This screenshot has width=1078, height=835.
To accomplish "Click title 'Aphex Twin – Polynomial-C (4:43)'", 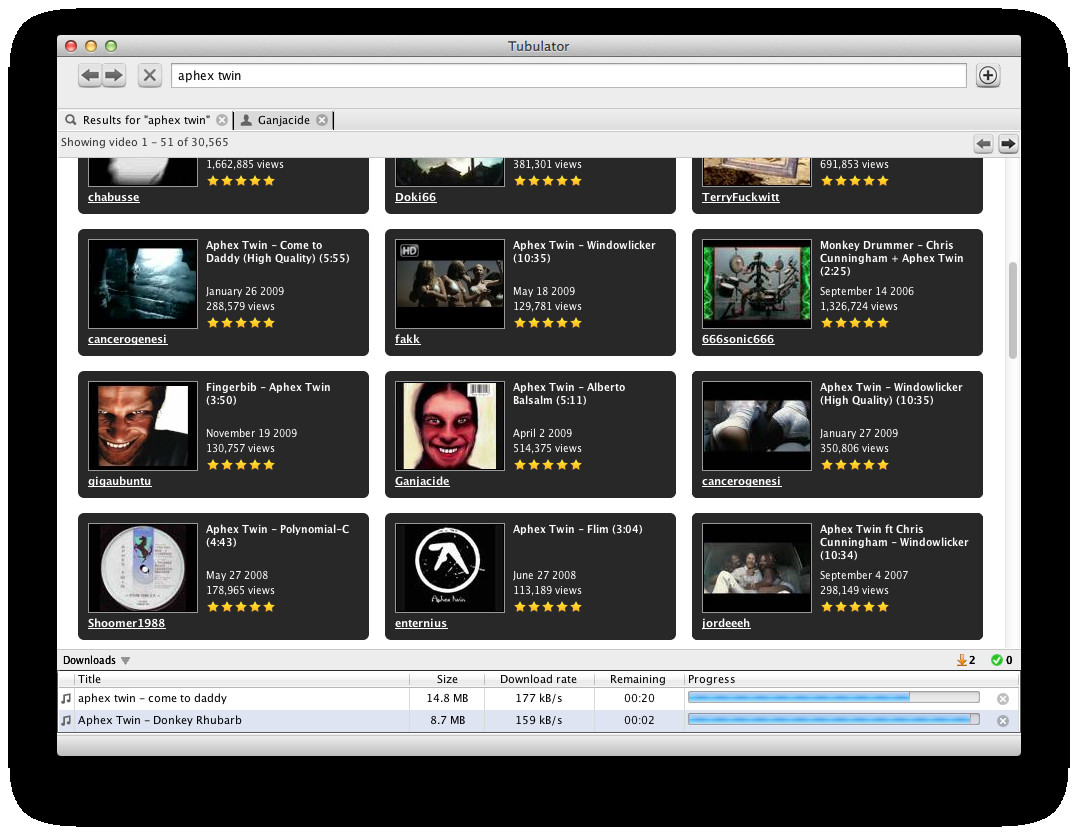I will 278,535.
